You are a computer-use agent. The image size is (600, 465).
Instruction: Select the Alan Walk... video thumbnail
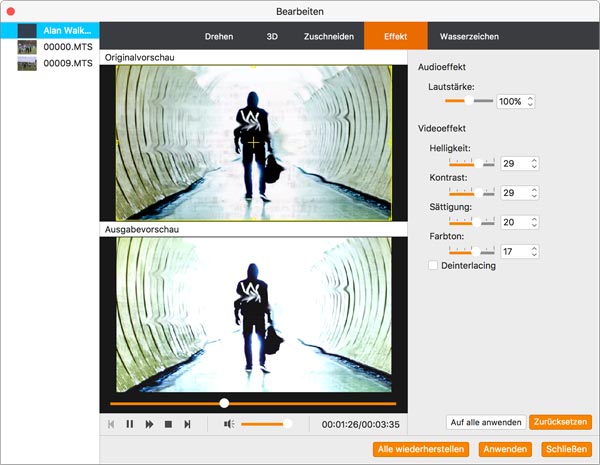(x=27, y=31)
